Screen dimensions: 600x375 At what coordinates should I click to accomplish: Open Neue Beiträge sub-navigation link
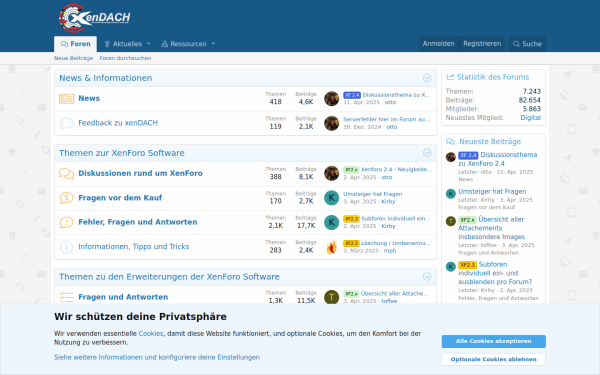click(x=73, y=58)
